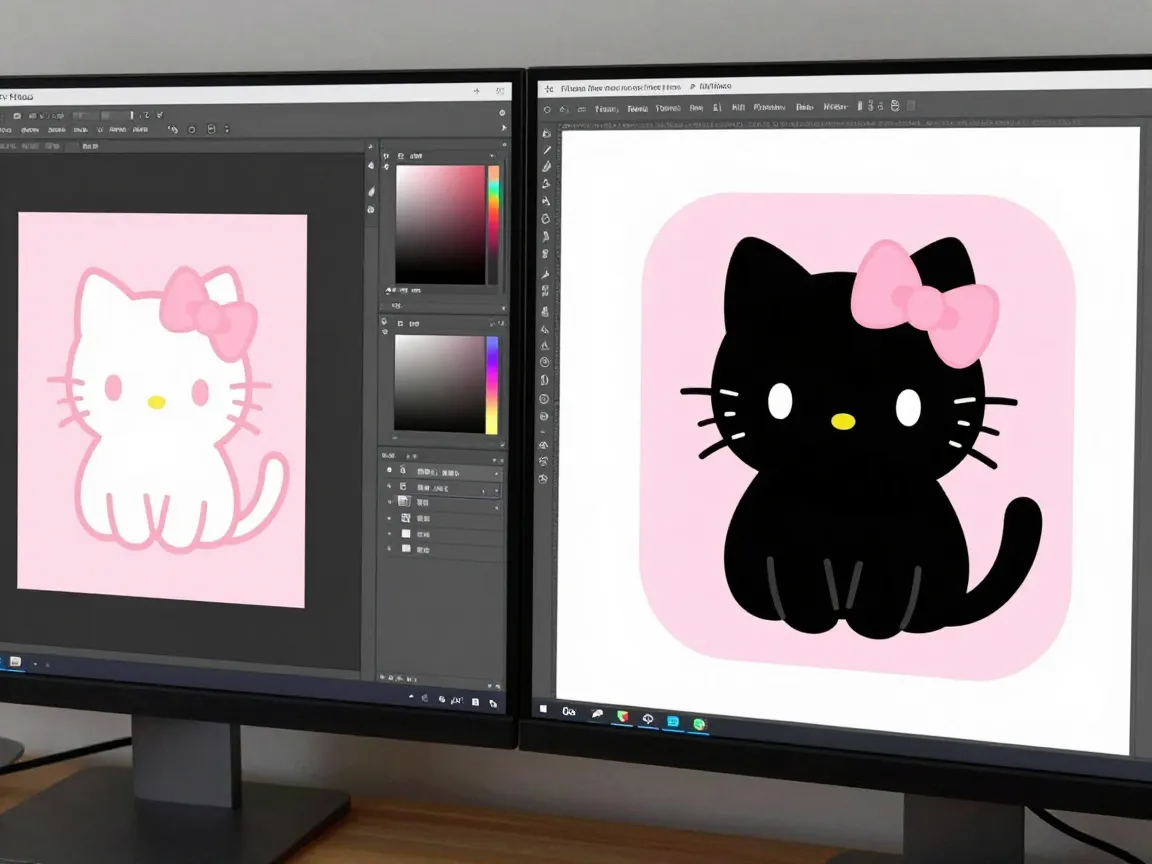Image resolution: width=1152 pixels, height=864 pixels.
Task: Click the small arrow icon below the left monitor's gear
Action: pos(503,128)
